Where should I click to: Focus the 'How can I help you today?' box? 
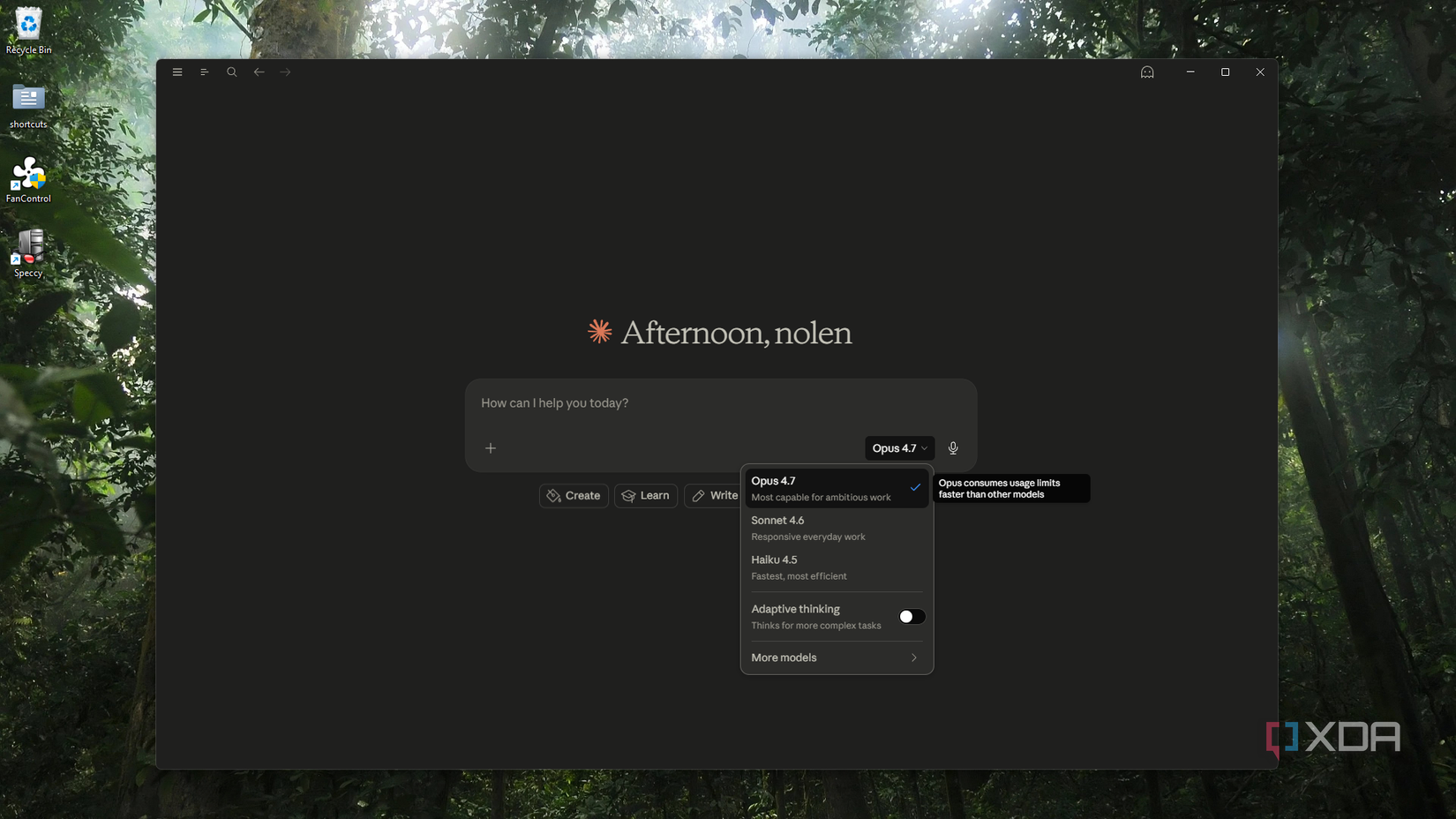coord(720,403)
